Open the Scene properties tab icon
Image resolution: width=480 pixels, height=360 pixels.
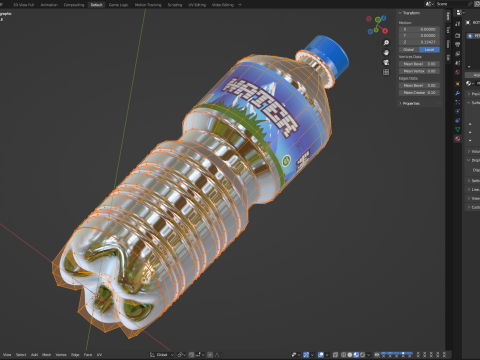point(458,63)
